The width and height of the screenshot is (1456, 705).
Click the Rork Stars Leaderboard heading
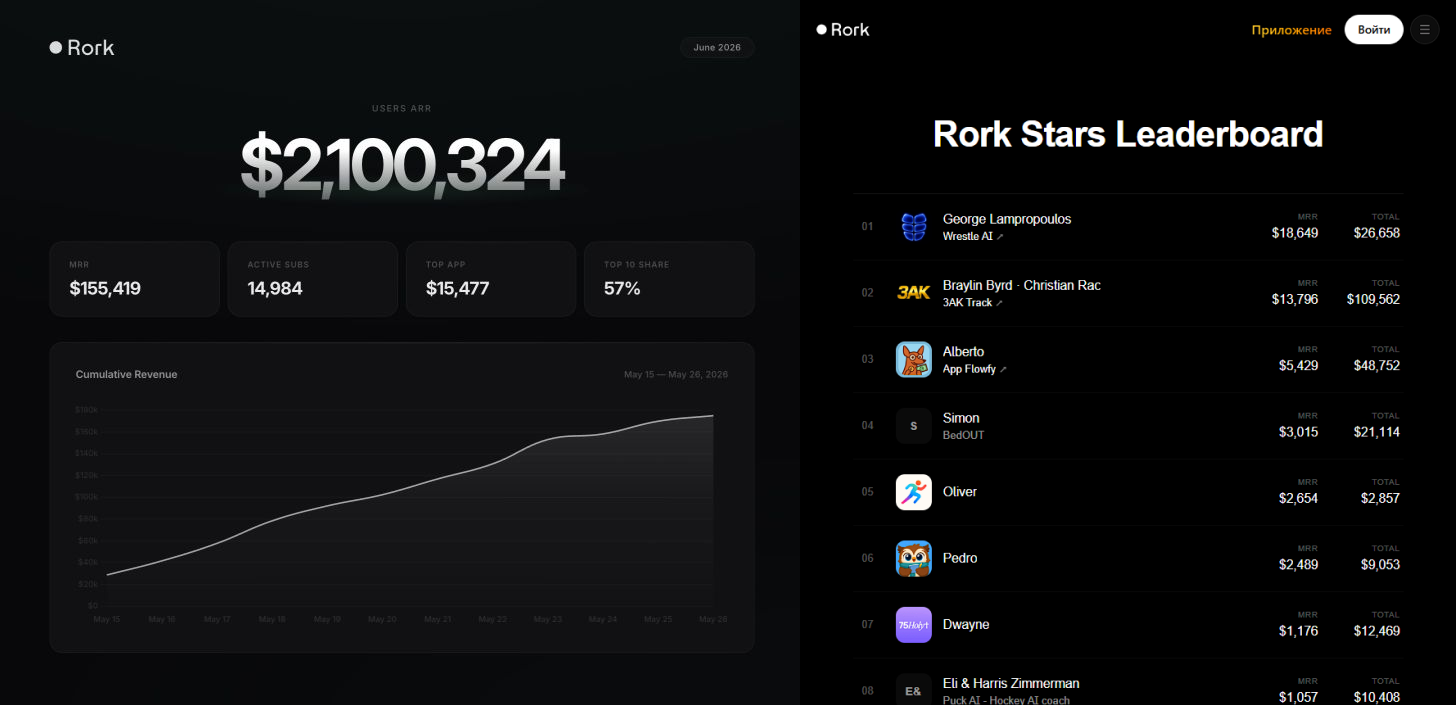point(1128,134)
